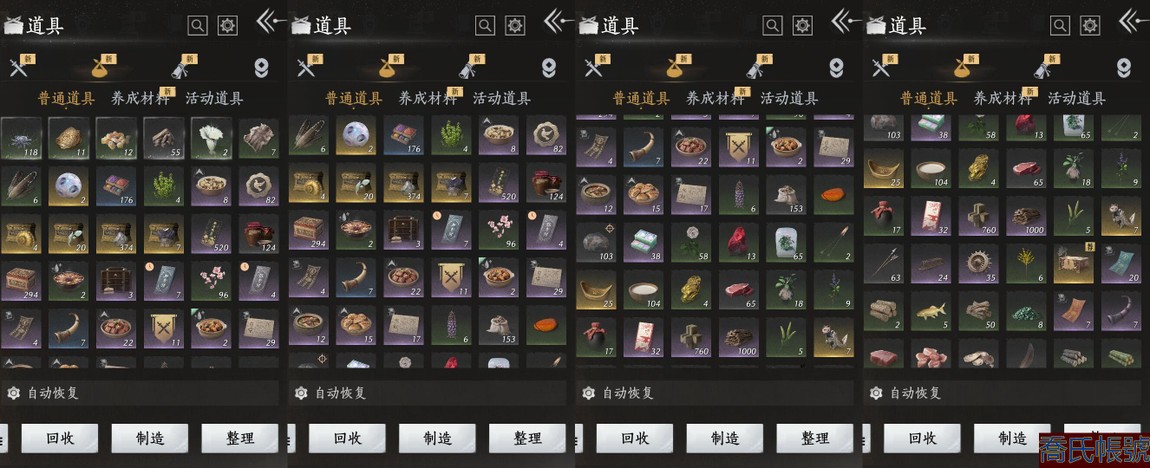Toggle 自动恢复 in the leftmost panel

point(44,393)
